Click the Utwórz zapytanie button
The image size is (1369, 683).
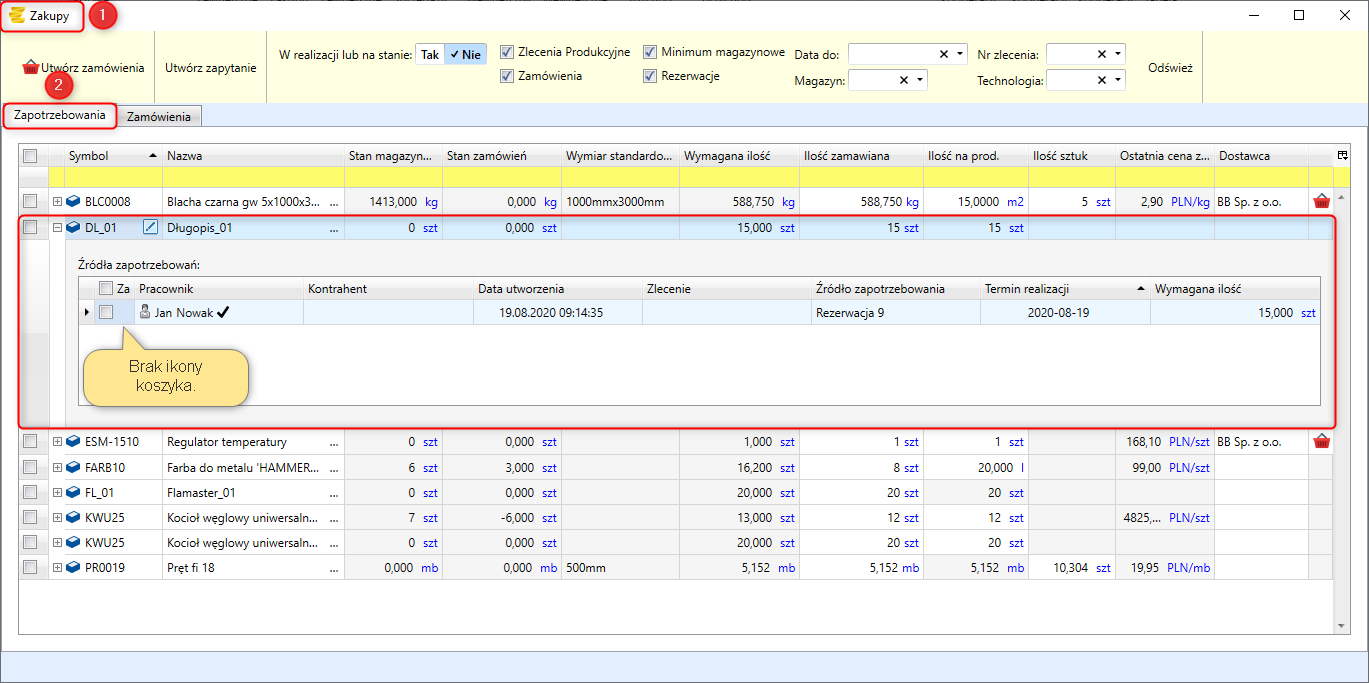click(210, 68)
